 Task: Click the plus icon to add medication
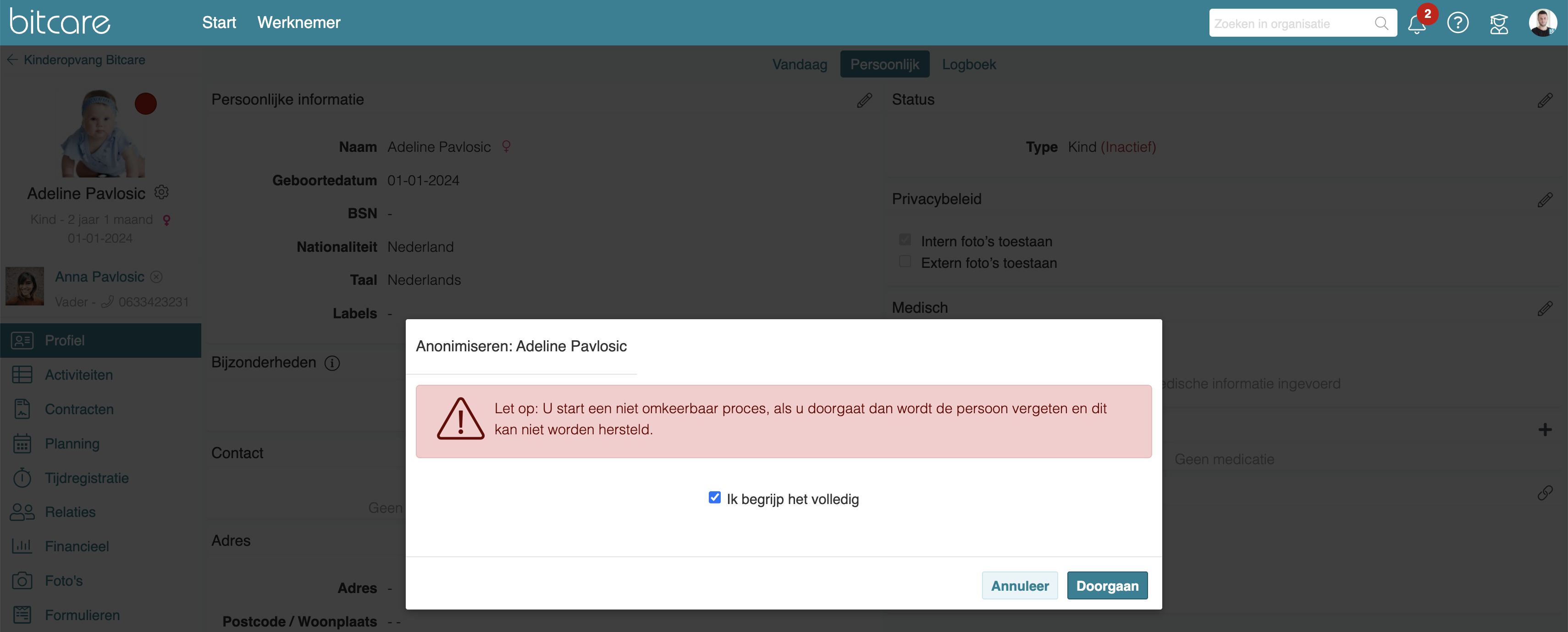(x=1544, y=430)
